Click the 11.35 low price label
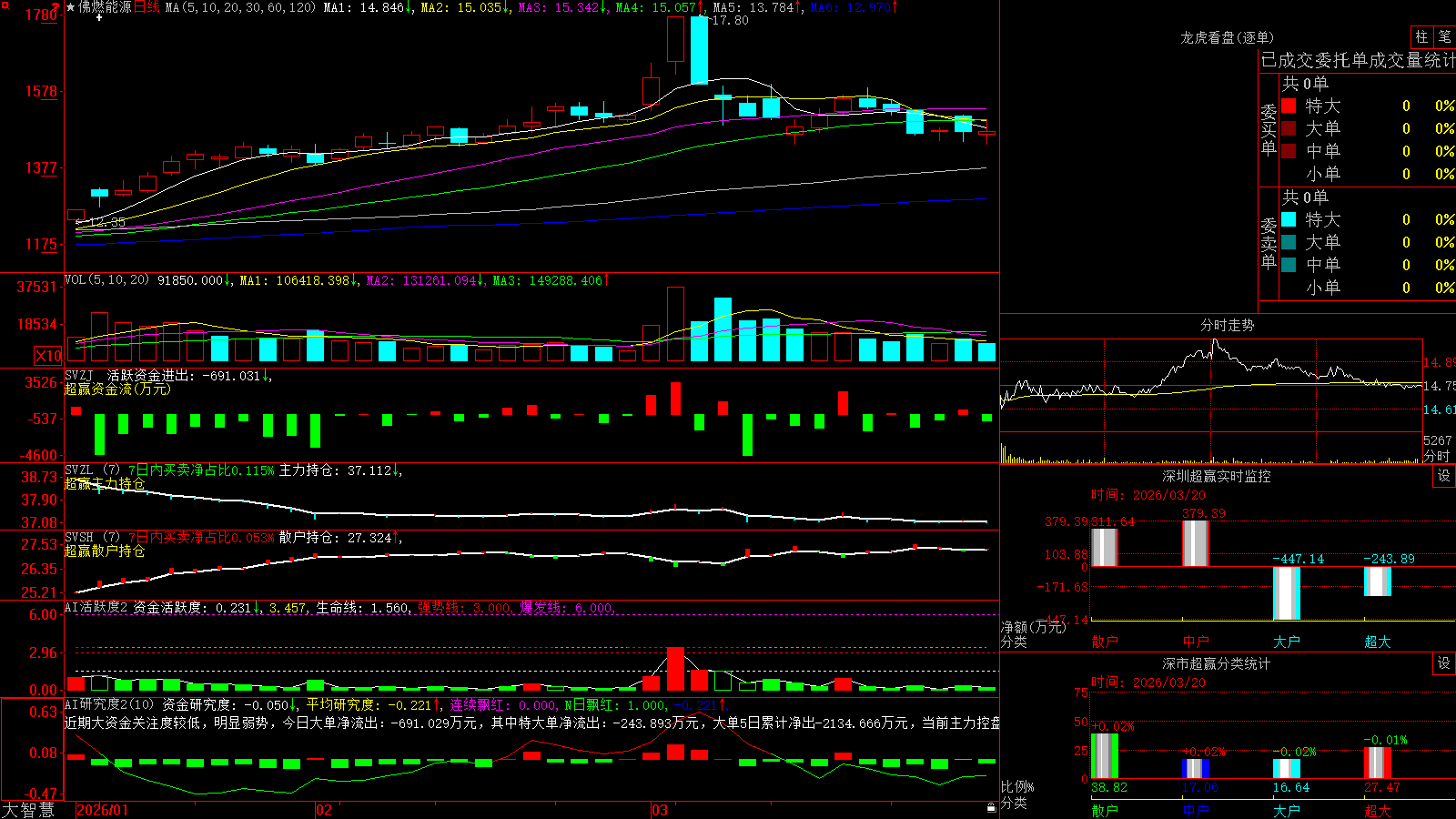Viewport: 1456px width, 819px height. pos(107,222)
